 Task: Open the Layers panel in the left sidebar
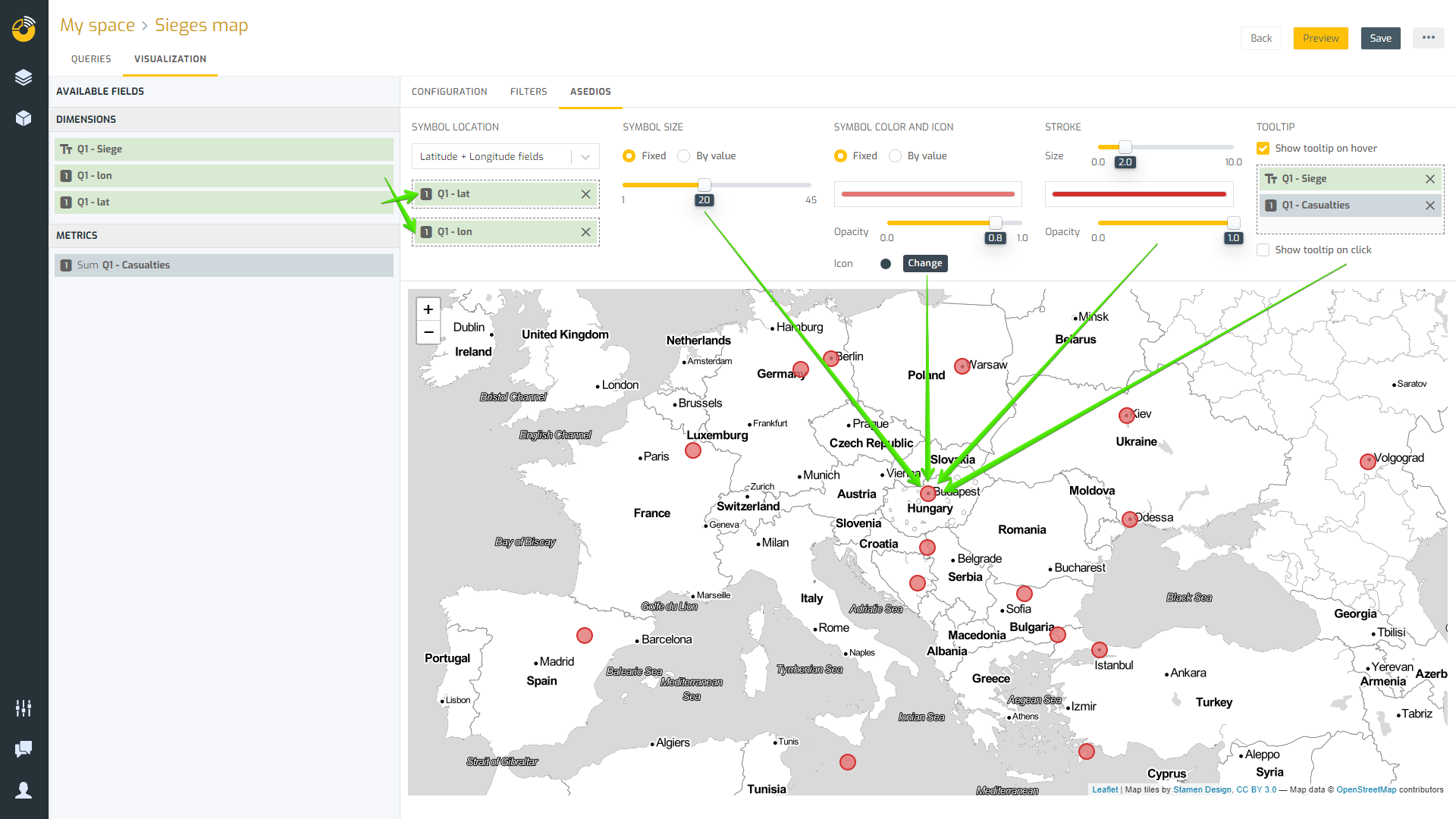24,77
